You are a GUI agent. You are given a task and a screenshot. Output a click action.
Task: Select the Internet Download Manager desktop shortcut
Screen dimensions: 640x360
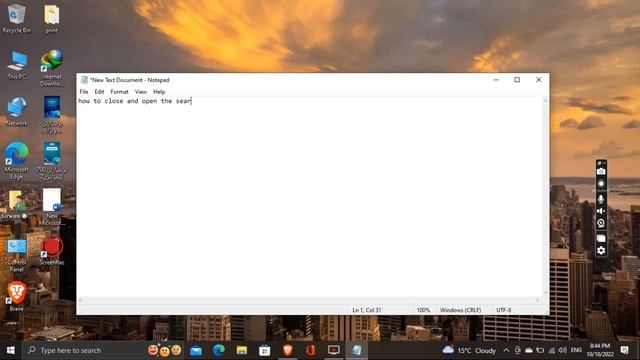pos(52,68)
